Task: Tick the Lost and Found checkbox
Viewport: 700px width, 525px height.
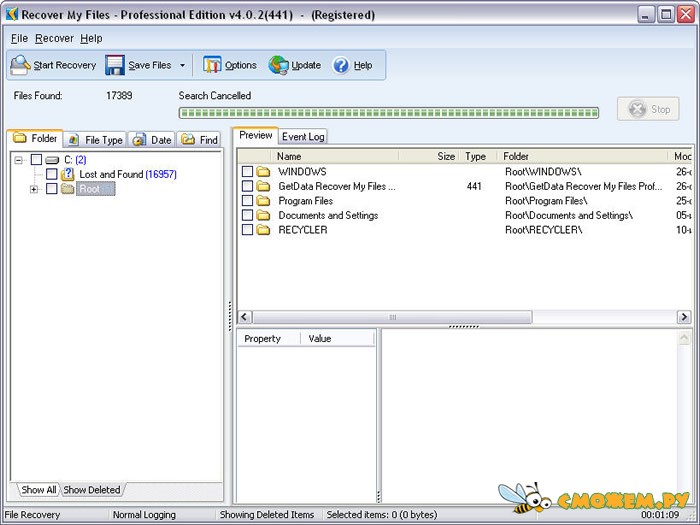Action: (52, 174)
